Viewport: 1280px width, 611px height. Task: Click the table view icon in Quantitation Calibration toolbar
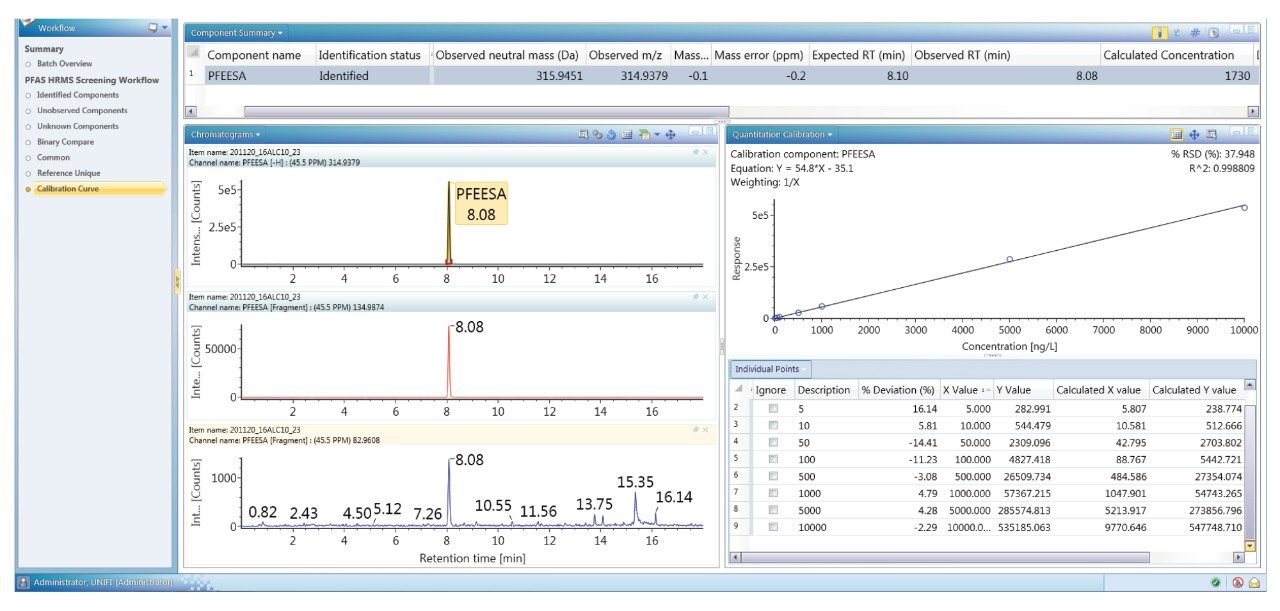[1177, 134]
